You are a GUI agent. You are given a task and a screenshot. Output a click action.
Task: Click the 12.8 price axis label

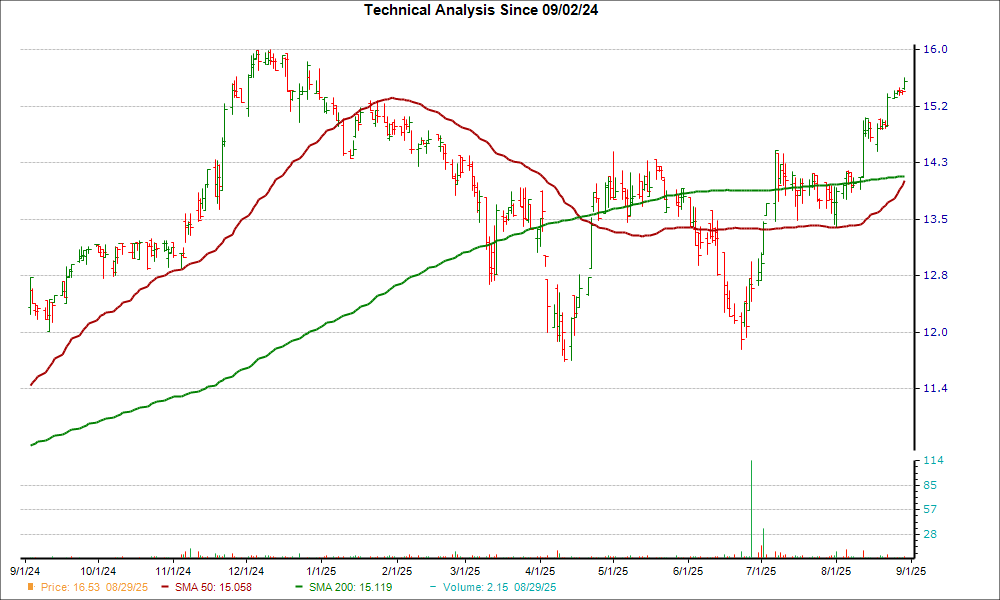(x=935, y=275)
